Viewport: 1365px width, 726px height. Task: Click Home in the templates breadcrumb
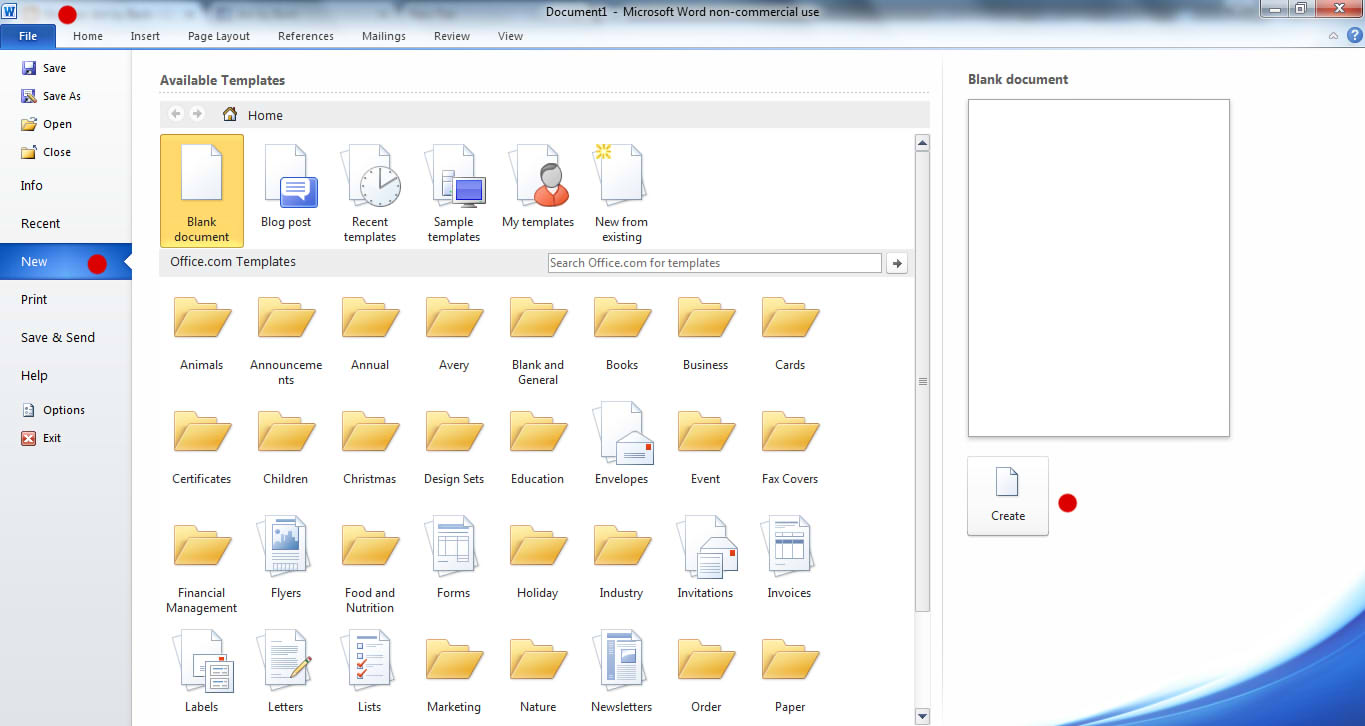pos(265,114)
